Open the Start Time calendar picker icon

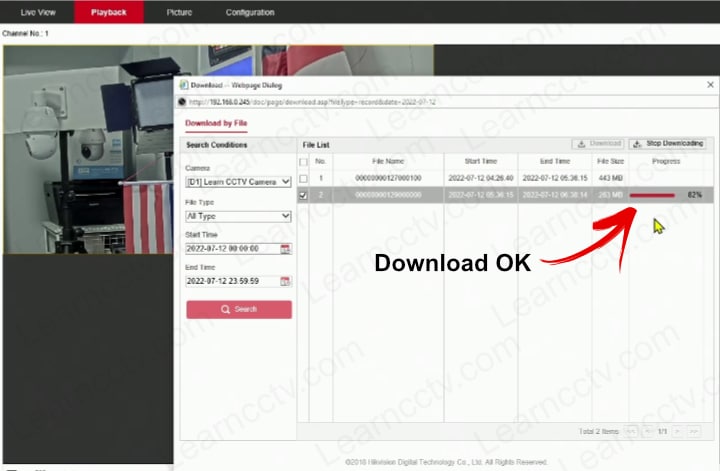[x=285, y=248]
